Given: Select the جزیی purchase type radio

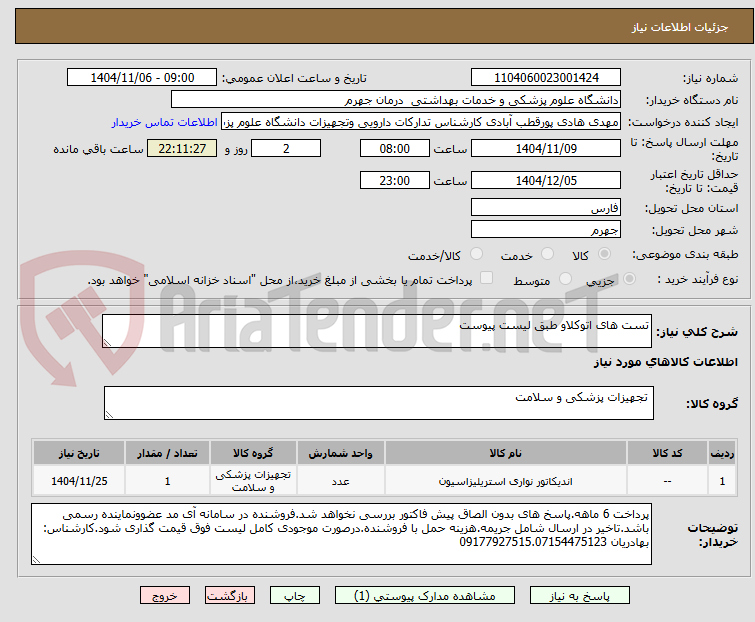Looking at the screenshot, I should point(629,279).
